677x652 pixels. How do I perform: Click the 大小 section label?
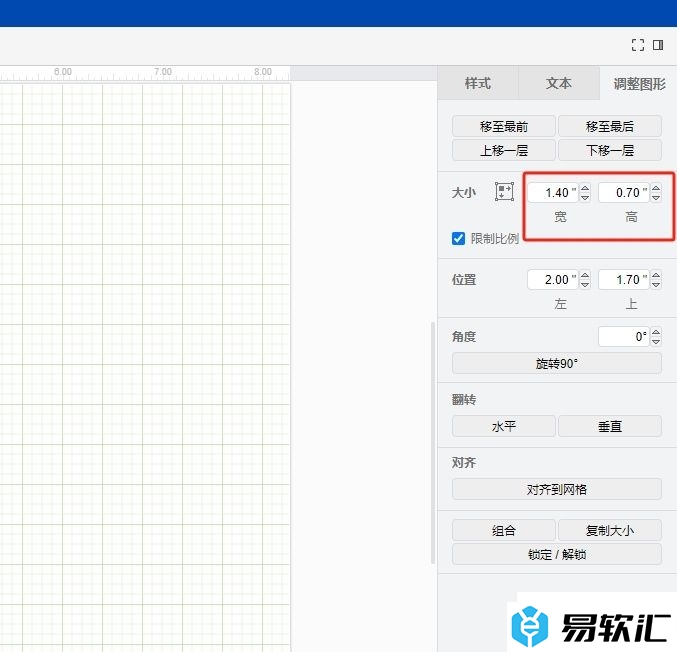[464, 193]
